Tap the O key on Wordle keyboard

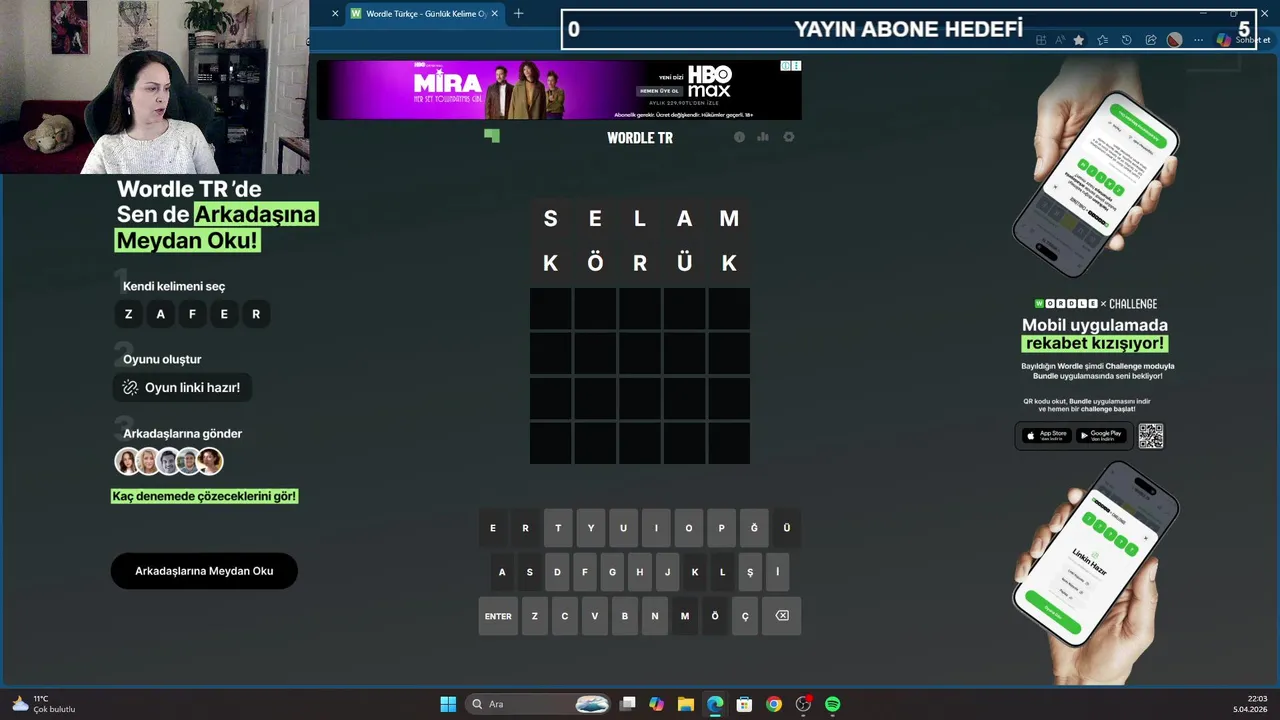coord(689,528)
